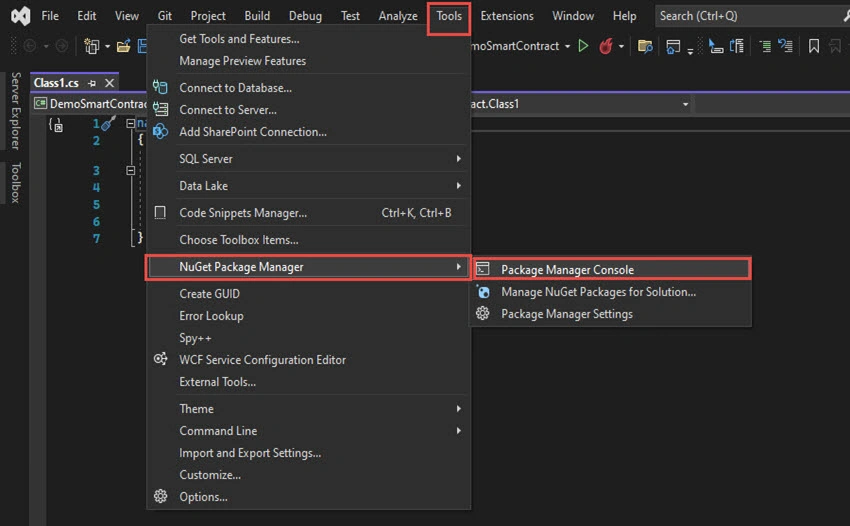The height and width of the screenshot is (526, 850).
Task: Expand the Data Lake submenu
Action: click(308, 185)
